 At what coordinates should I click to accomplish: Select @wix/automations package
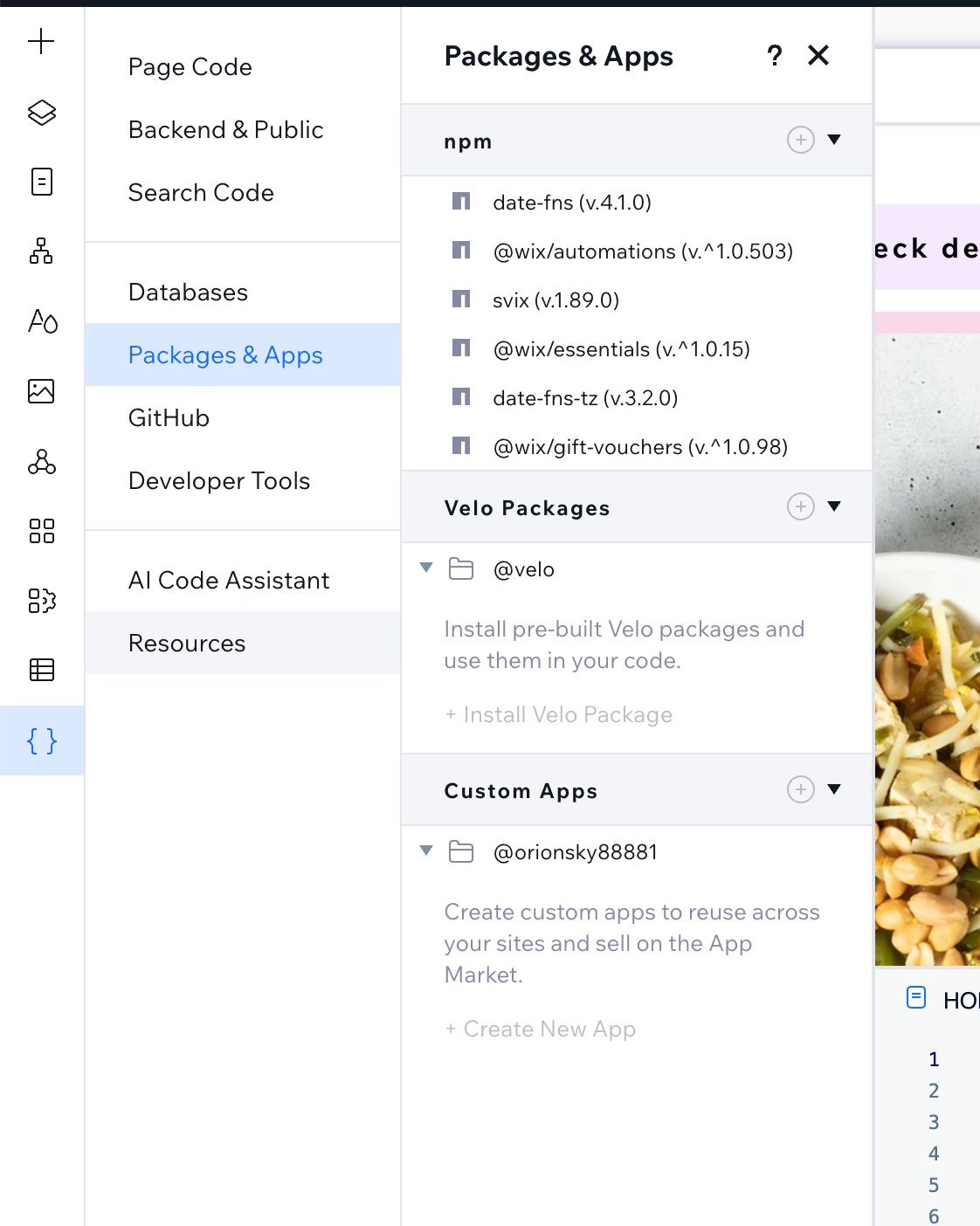tap(637, 251)
